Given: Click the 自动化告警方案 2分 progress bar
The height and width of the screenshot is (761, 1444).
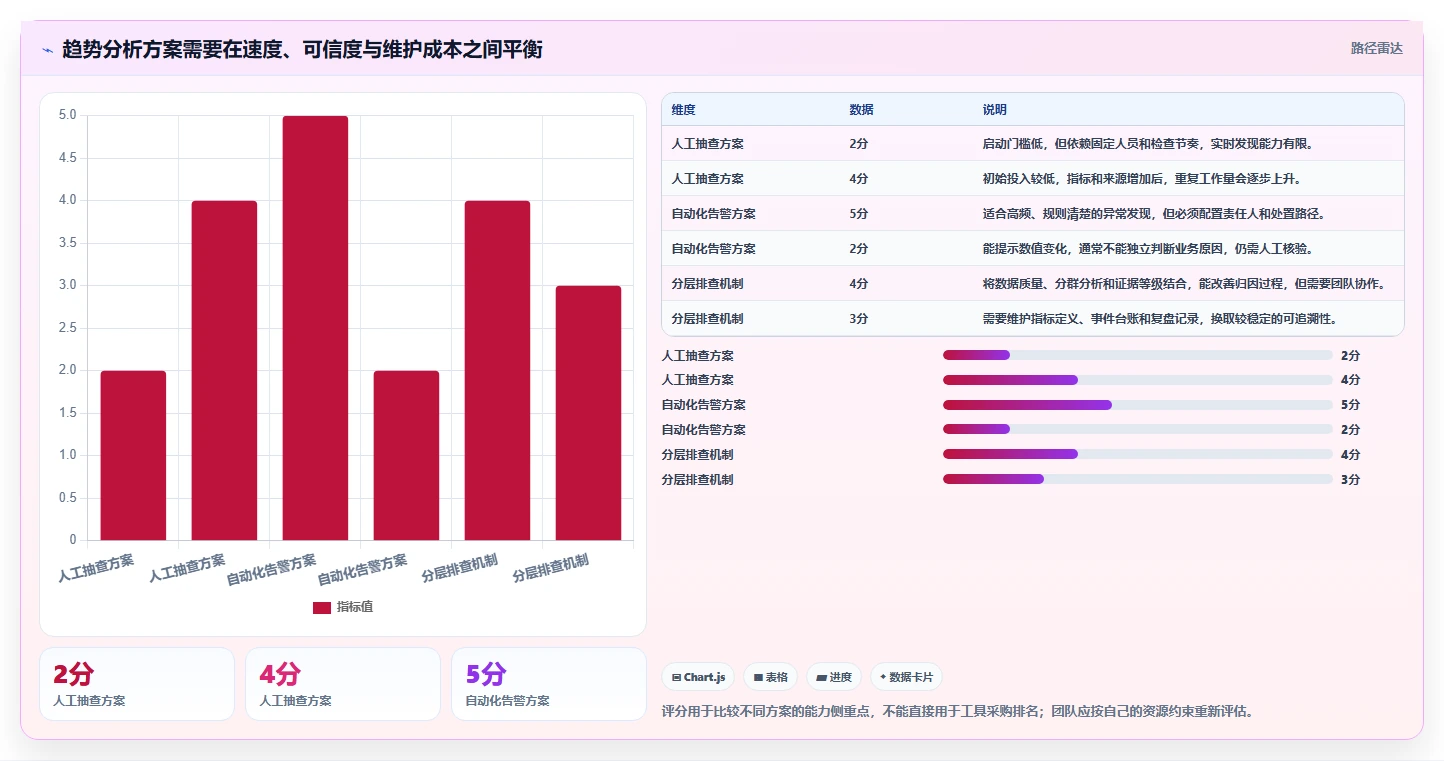Looking at the screenshot, I should click(x=1137, y=430).
